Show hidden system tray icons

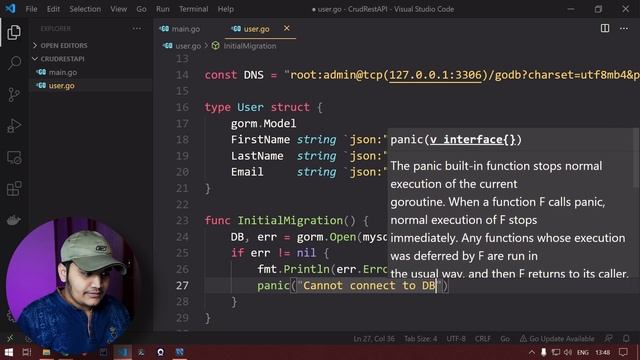[x=531, y=352]
